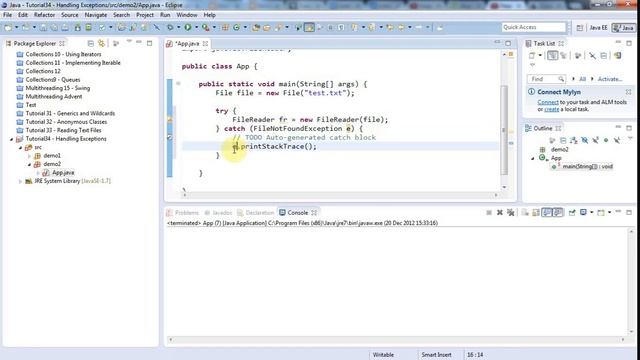Screen dimensions: 640x360
Task: Remove launch using Console X icon
Action: click(x=500, y=213)
